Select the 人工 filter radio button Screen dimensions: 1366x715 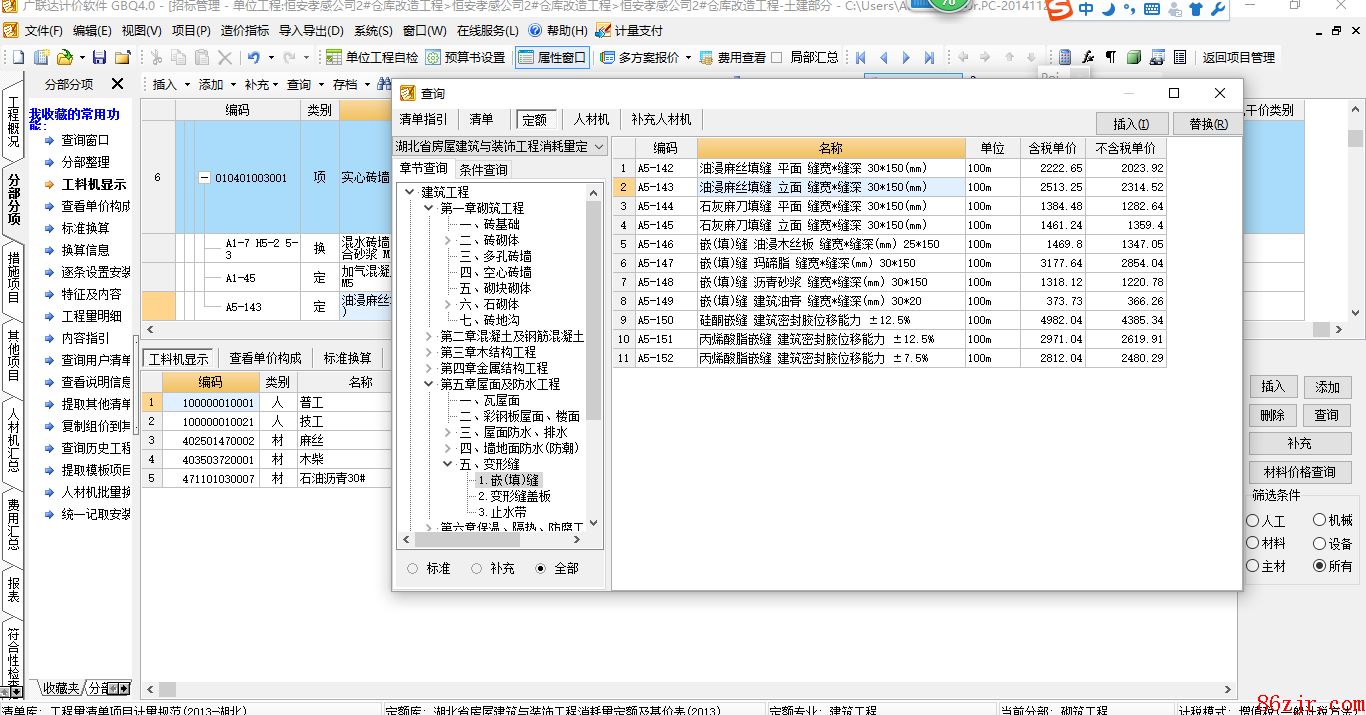coord(1253,521)
